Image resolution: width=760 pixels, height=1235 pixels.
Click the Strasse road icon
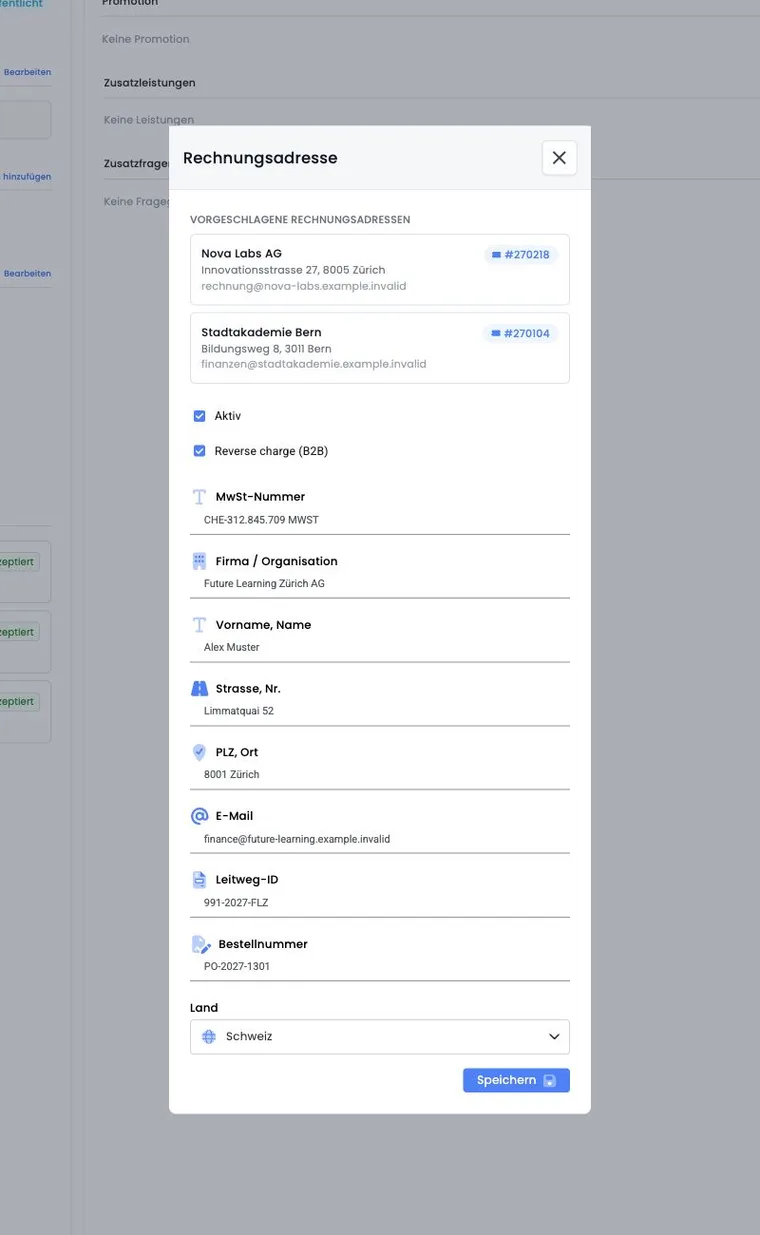pyautogui.click(x=199, y=689)
